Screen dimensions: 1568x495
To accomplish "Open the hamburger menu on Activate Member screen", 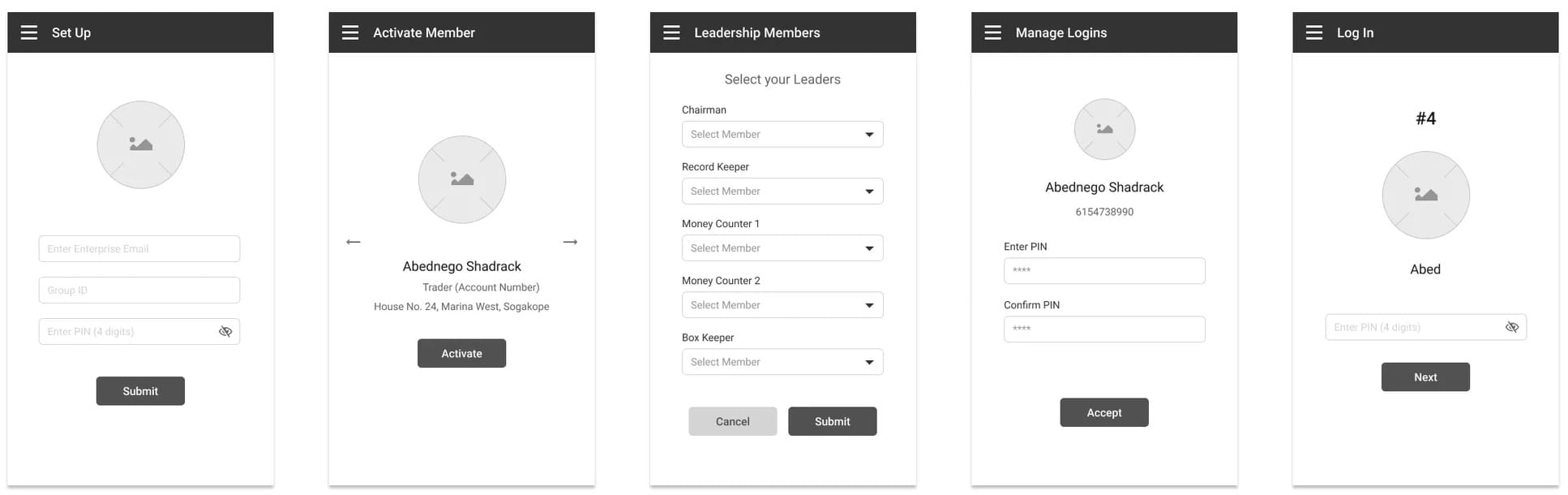I will [x=350, y=32].
